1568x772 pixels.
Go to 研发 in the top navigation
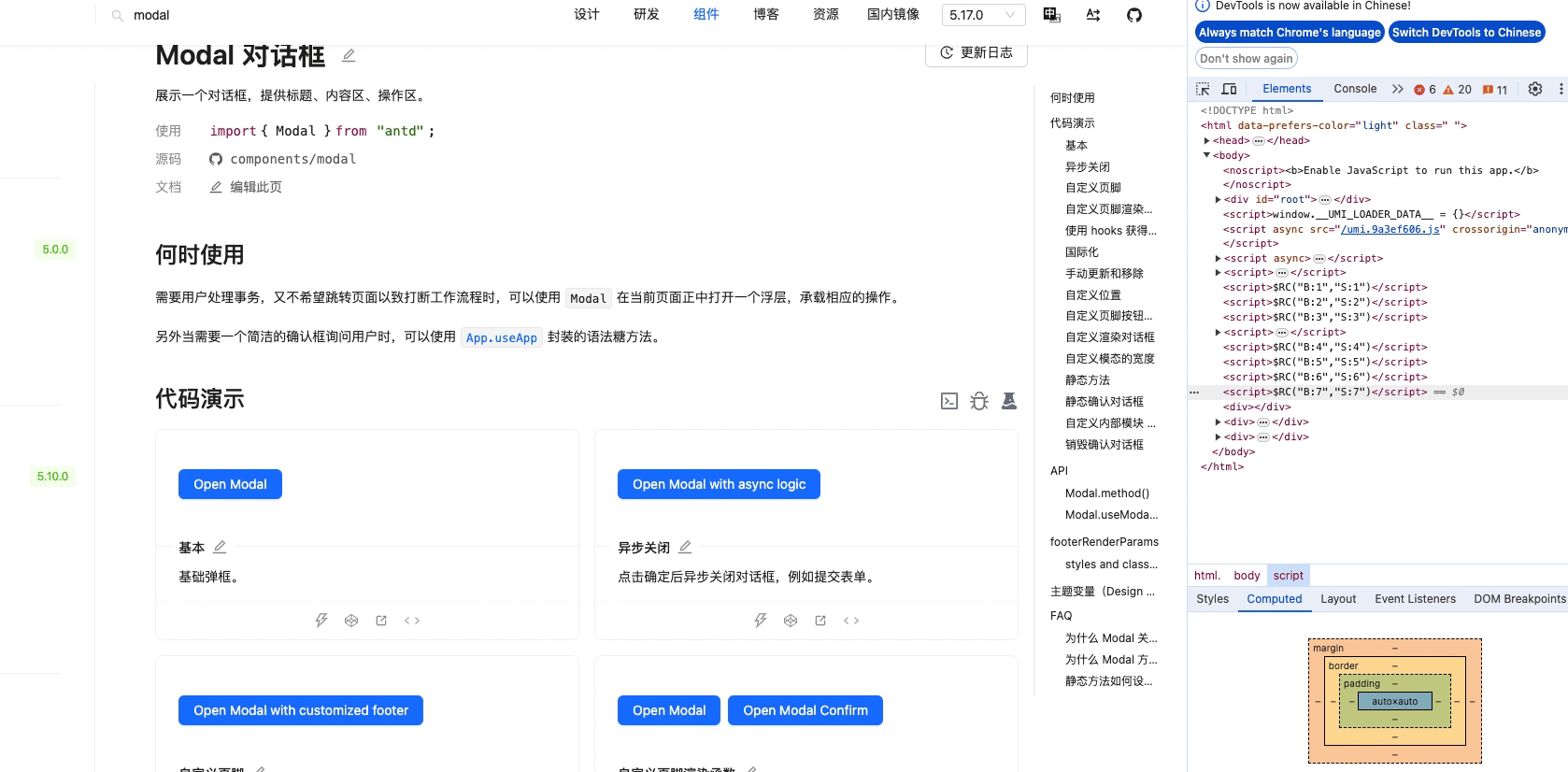click(647, 15)
